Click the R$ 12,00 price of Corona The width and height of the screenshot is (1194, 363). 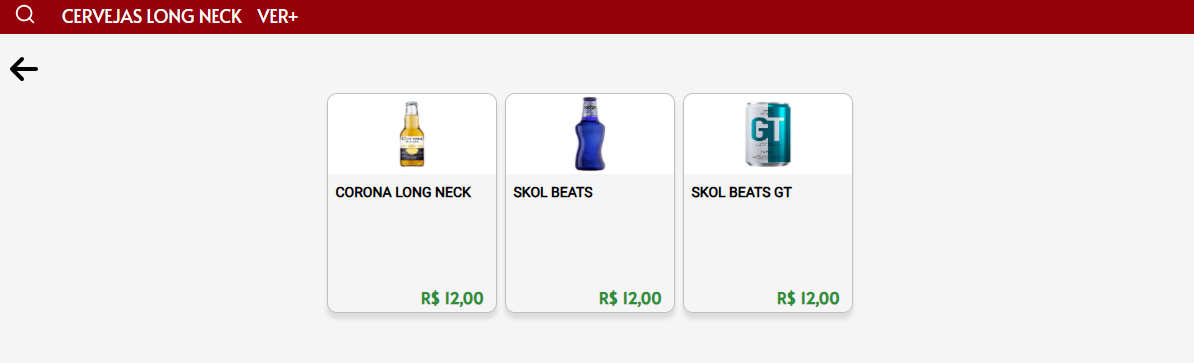point(452,298)
